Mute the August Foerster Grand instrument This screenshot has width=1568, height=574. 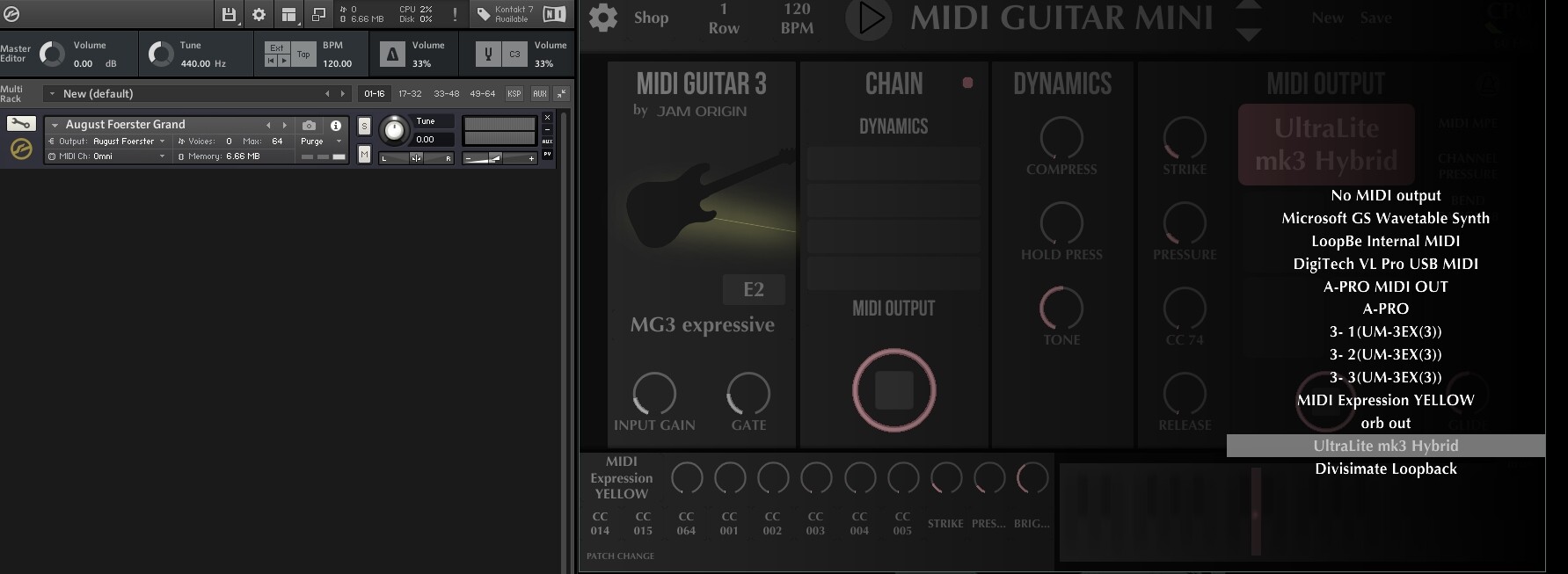click(x=364, y=155)
